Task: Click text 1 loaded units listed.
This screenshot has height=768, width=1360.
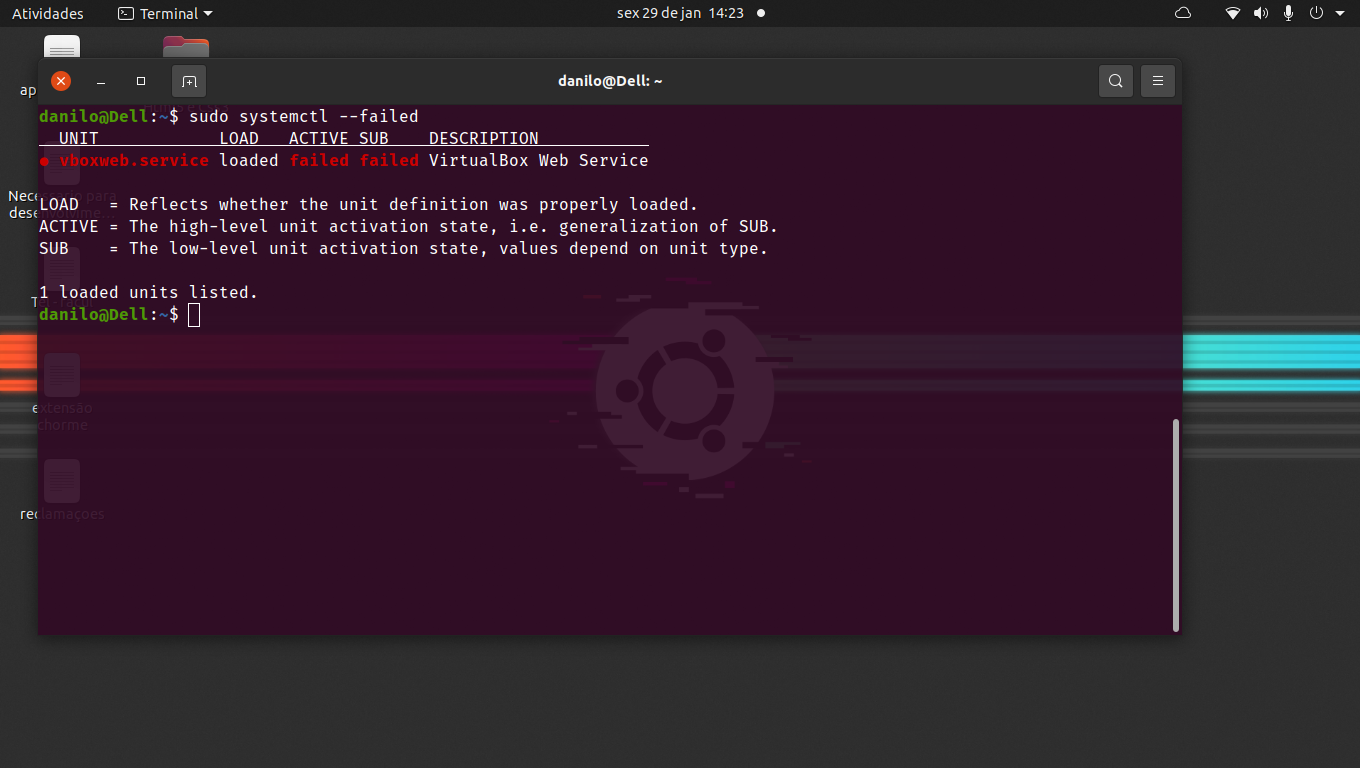Action: pos(149,292)
